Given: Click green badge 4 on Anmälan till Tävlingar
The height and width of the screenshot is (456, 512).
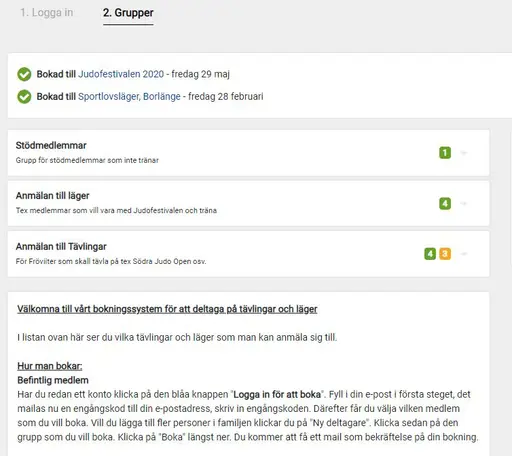Looking at the screenshot, I should [x=430, y=254].
